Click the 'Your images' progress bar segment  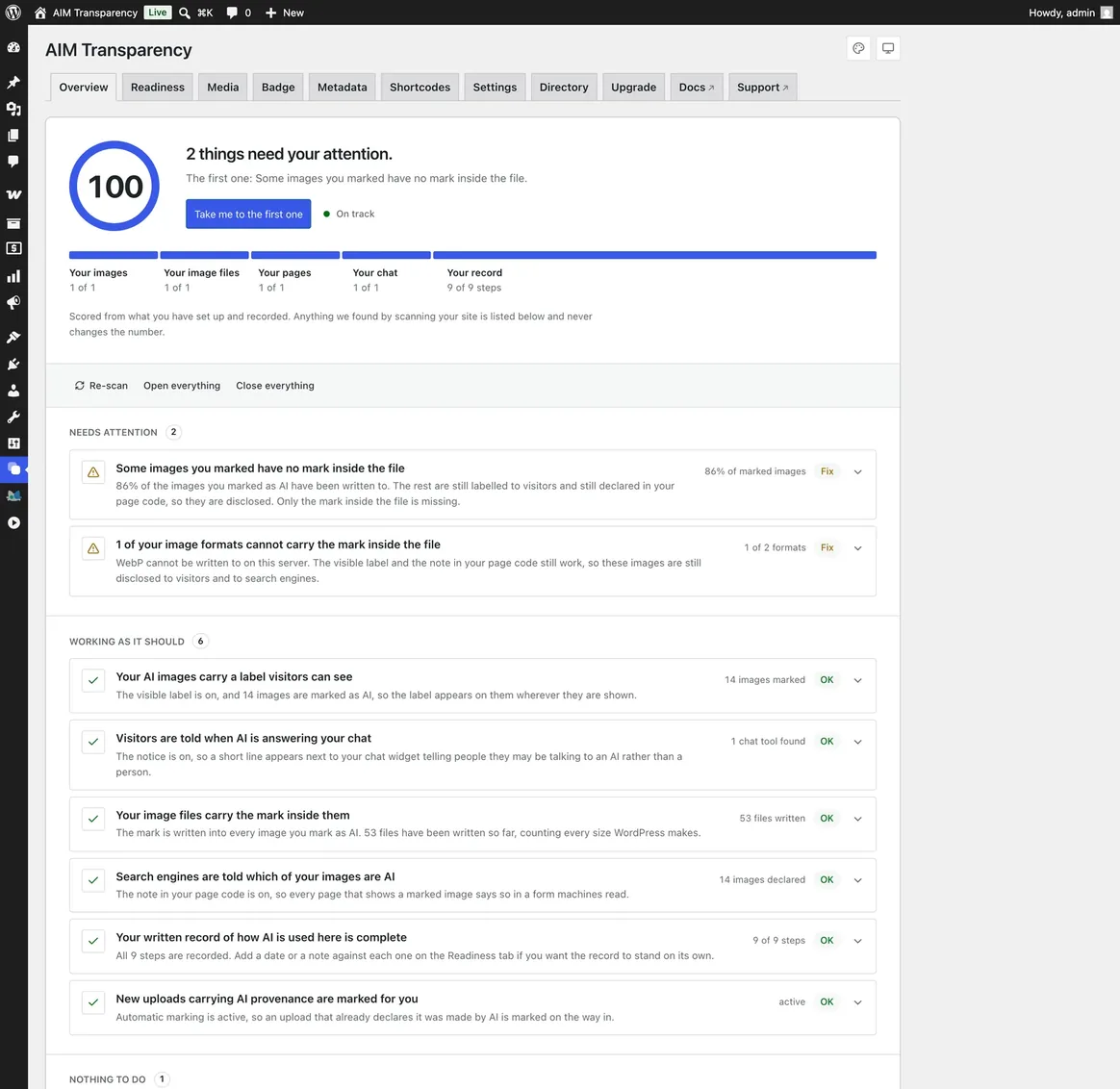point(113,255)
